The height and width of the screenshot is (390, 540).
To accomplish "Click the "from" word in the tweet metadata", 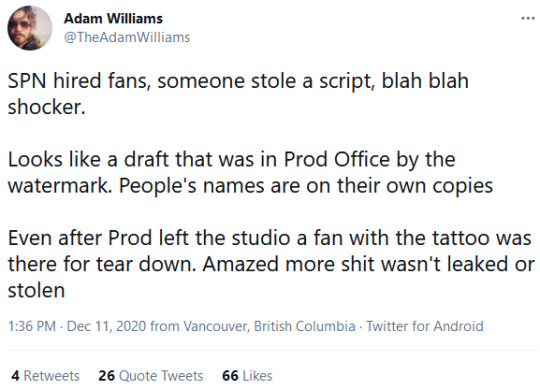I will (165, 326).
